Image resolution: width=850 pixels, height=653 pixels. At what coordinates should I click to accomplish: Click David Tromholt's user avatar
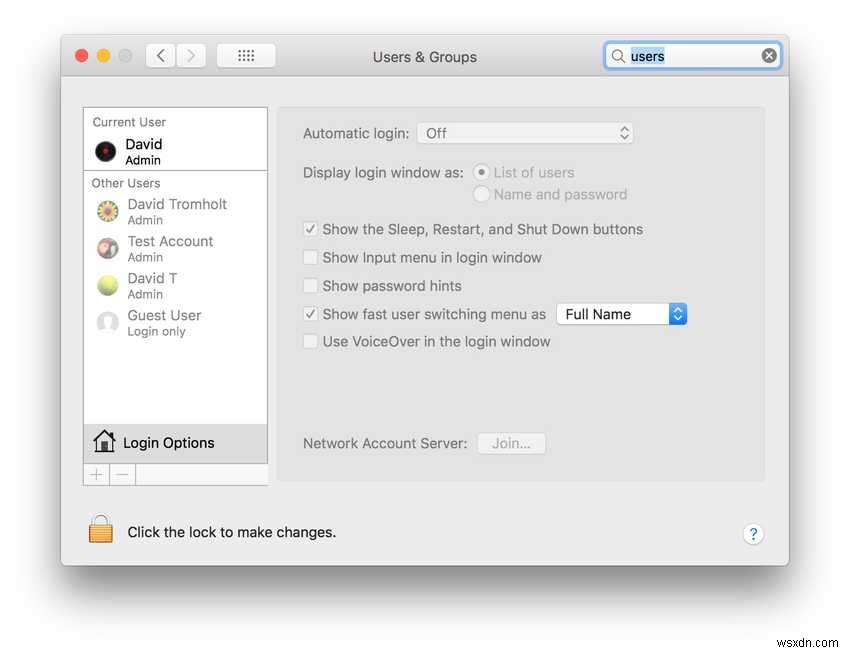pyautogui.click(x=107, y=211)
